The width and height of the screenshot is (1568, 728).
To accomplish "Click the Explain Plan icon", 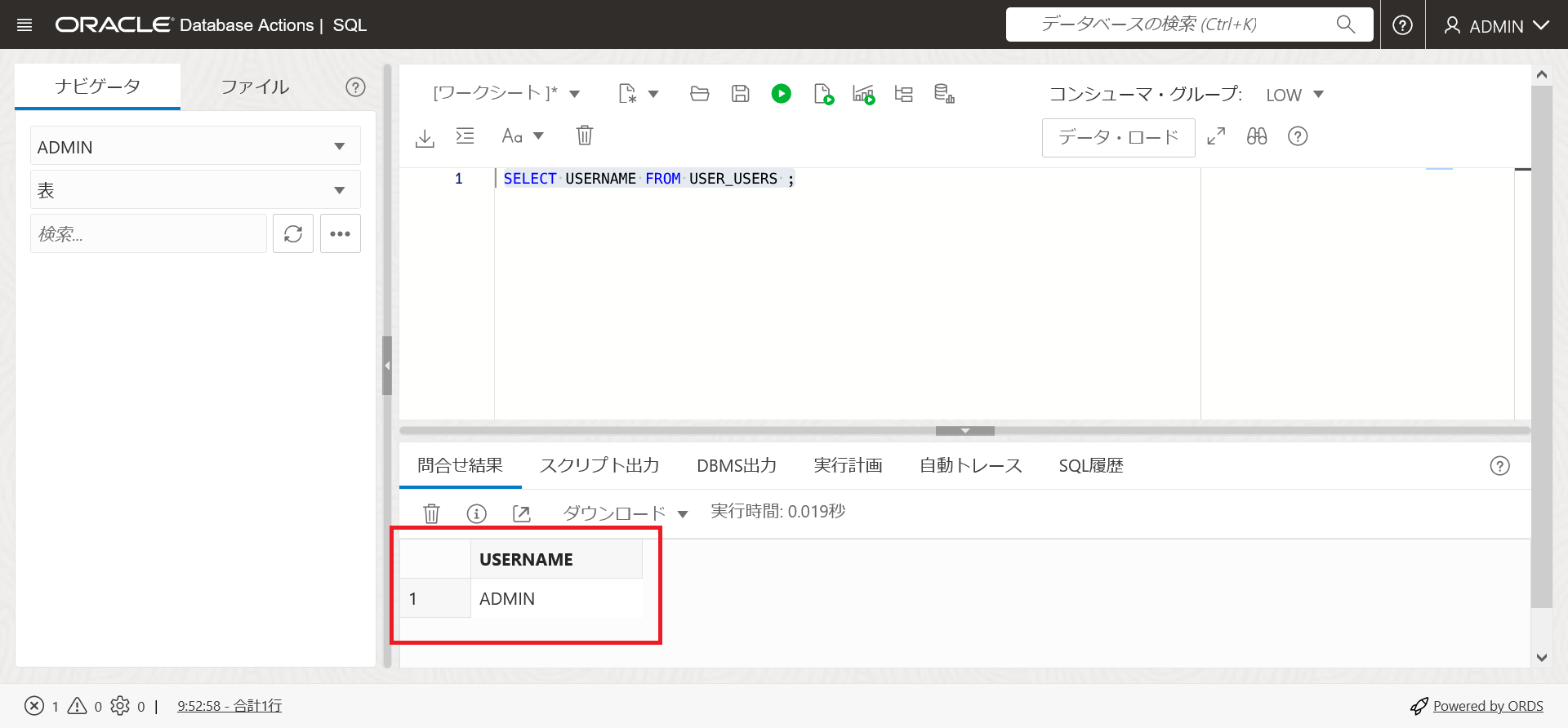I will 904,94.
